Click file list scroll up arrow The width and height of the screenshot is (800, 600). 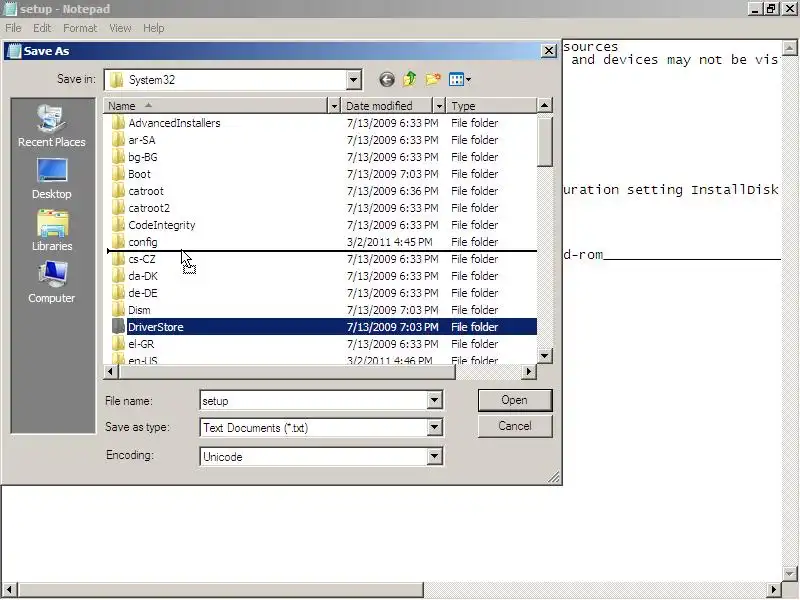pyautogui.click(x=544, y=106)
